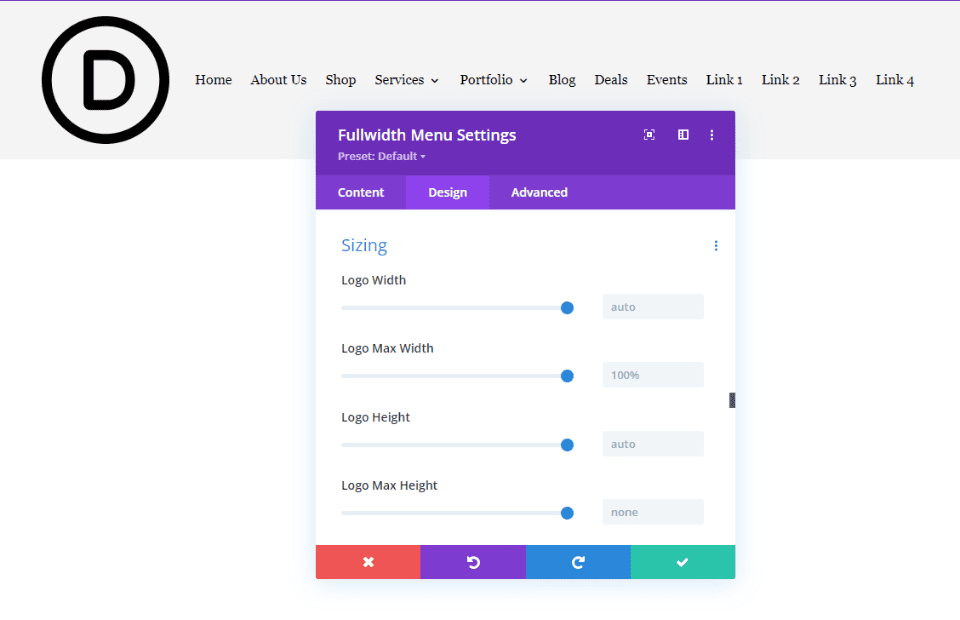
Task: Open the Blog menu item
Action: [x=561, y=80]
